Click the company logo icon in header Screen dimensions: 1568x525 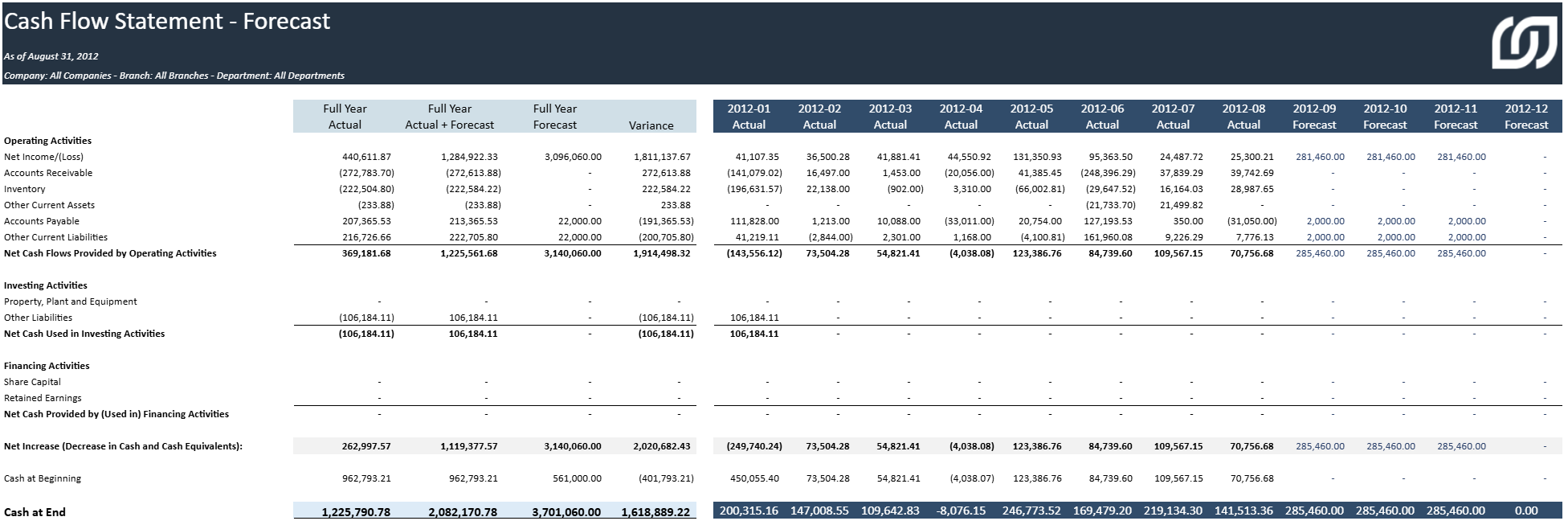(1524, 43)
